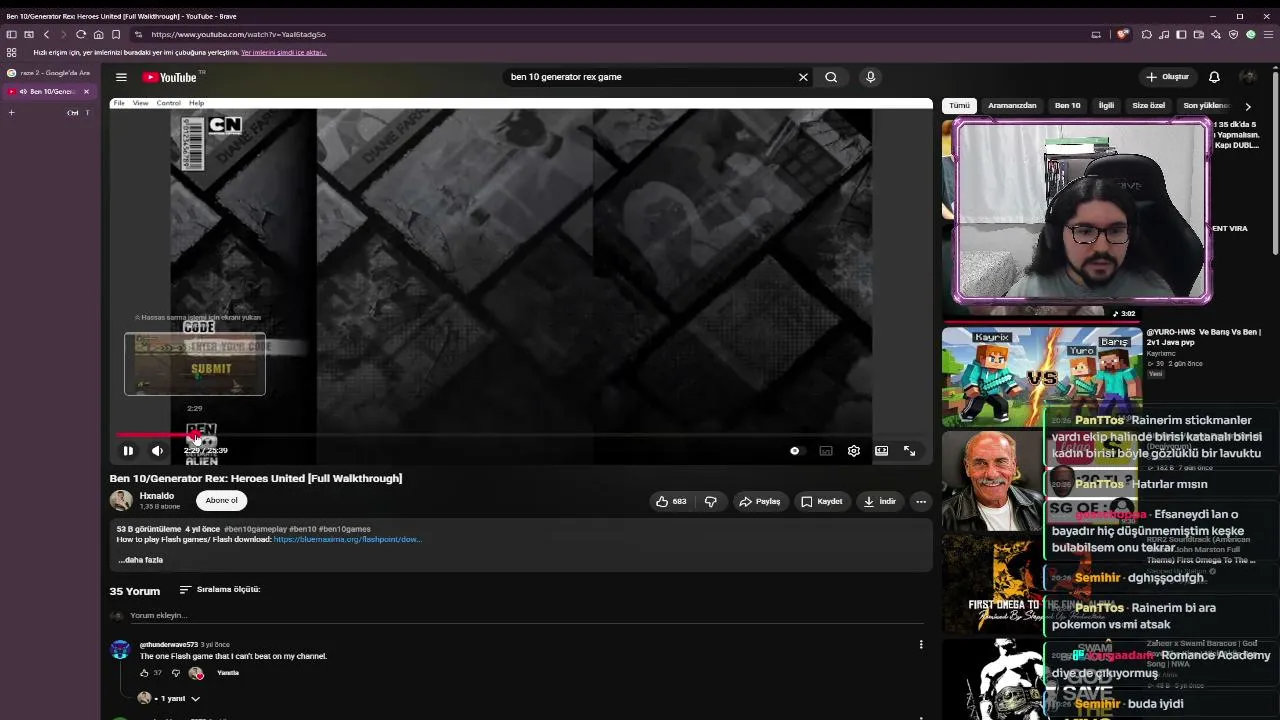Open File menu in the Flash player
Image resolution: width=1280 pixels, height=720 pixels.
pyautogui.click(x=119, y=103)
